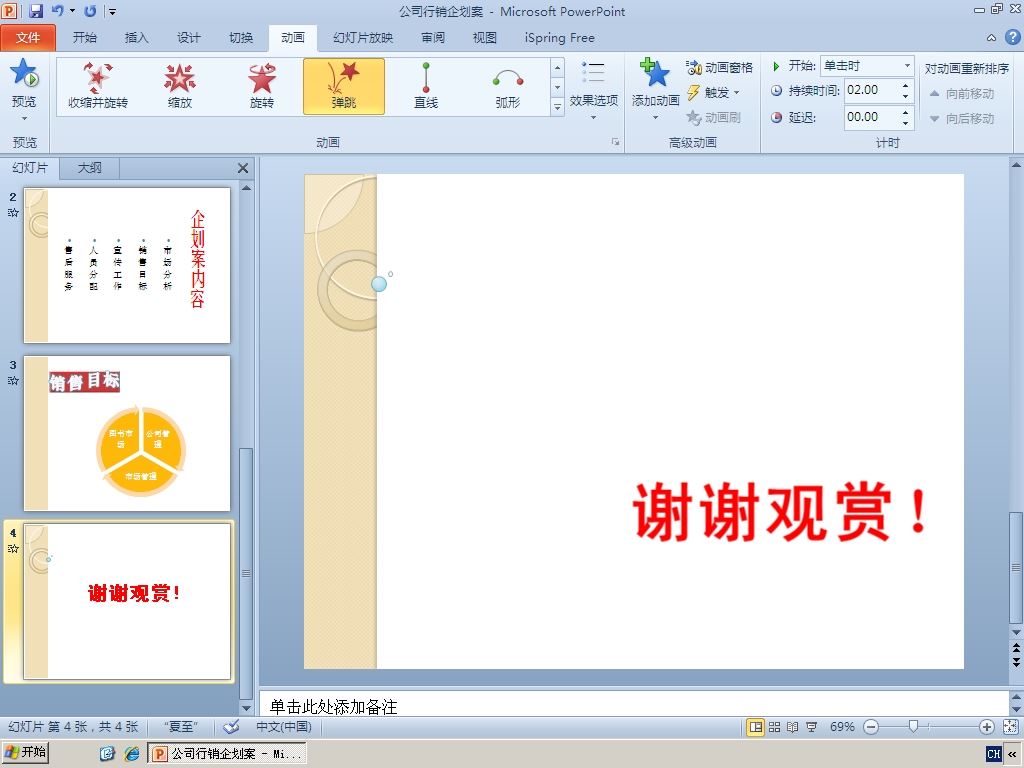Screen dimensions: 1024x768
Task: Click the 69% zoom level
Action: (842, 727)
